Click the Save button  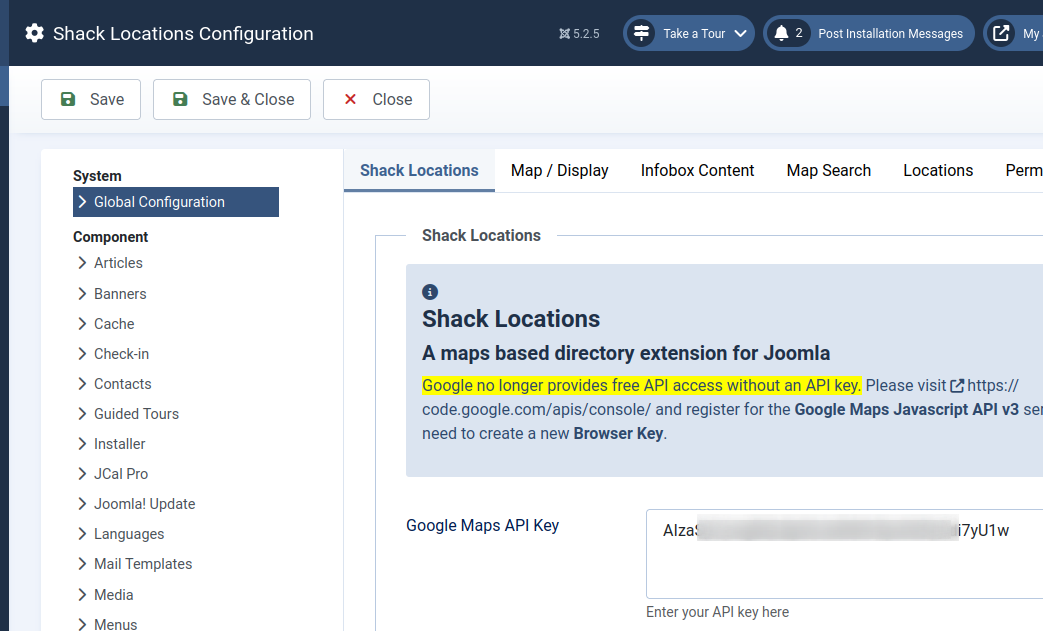(x=91, y=100)
